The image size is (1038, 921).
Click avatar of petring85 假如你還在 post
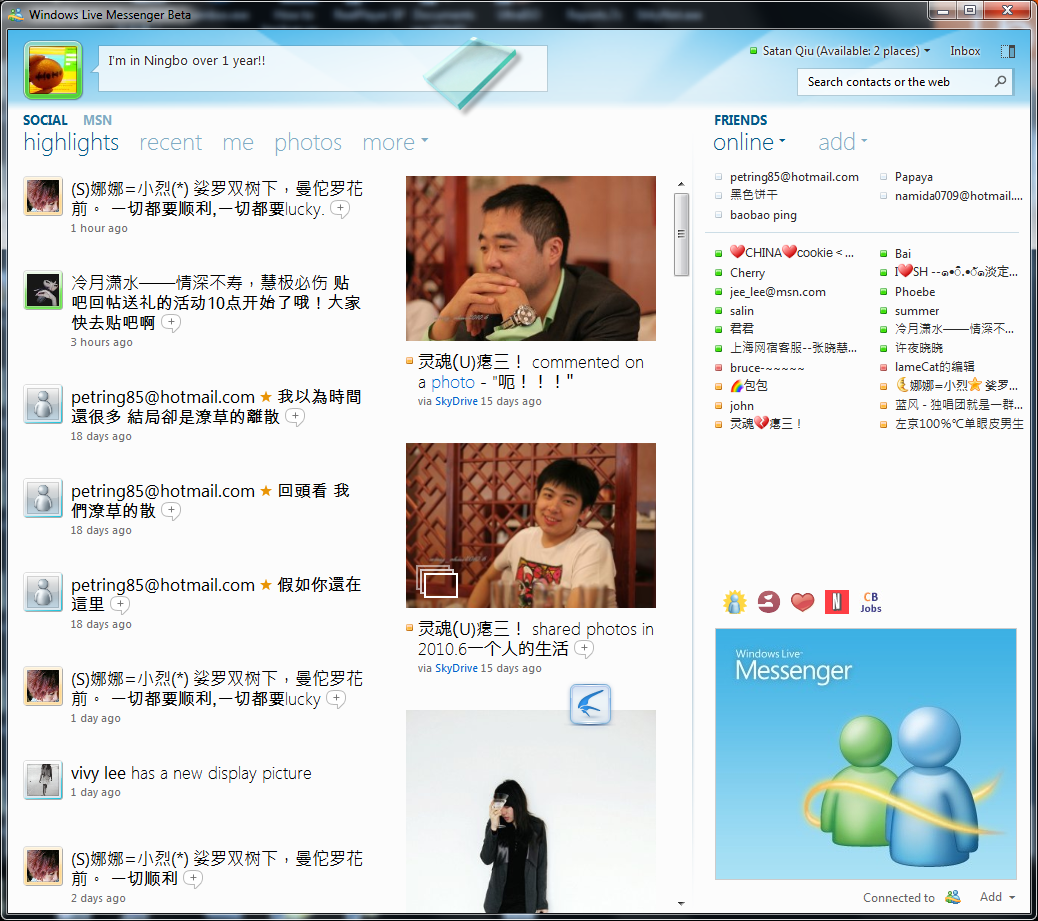click(x=44, y=592)
